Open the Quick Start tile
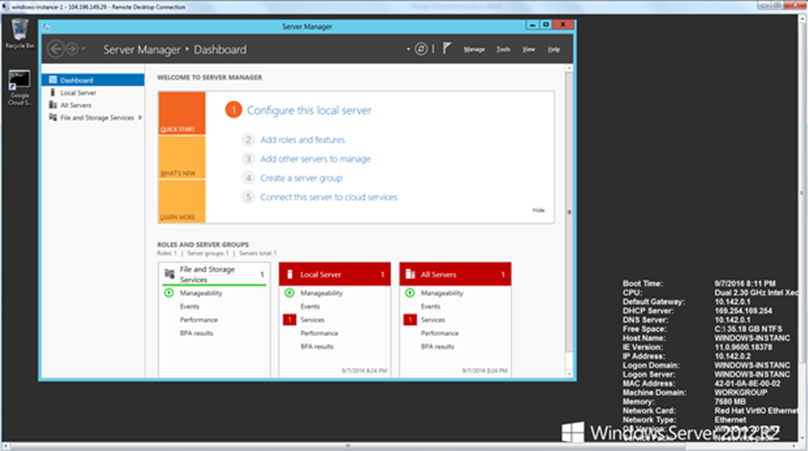This screenshot has height=451, width=808. 182,113
